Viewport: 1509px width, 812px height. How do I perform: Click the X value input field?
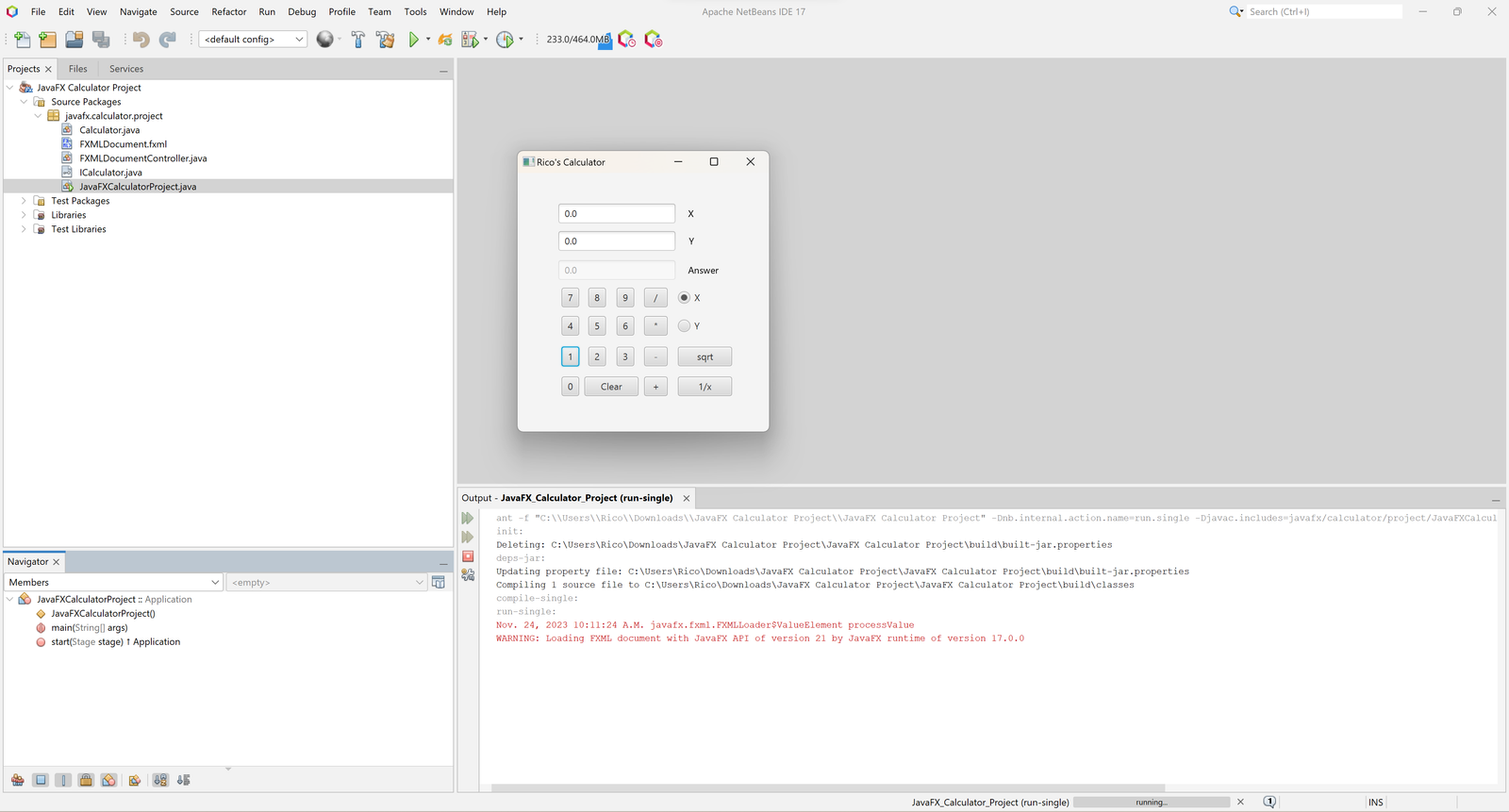pyautogui.click(x=616, y=214)
